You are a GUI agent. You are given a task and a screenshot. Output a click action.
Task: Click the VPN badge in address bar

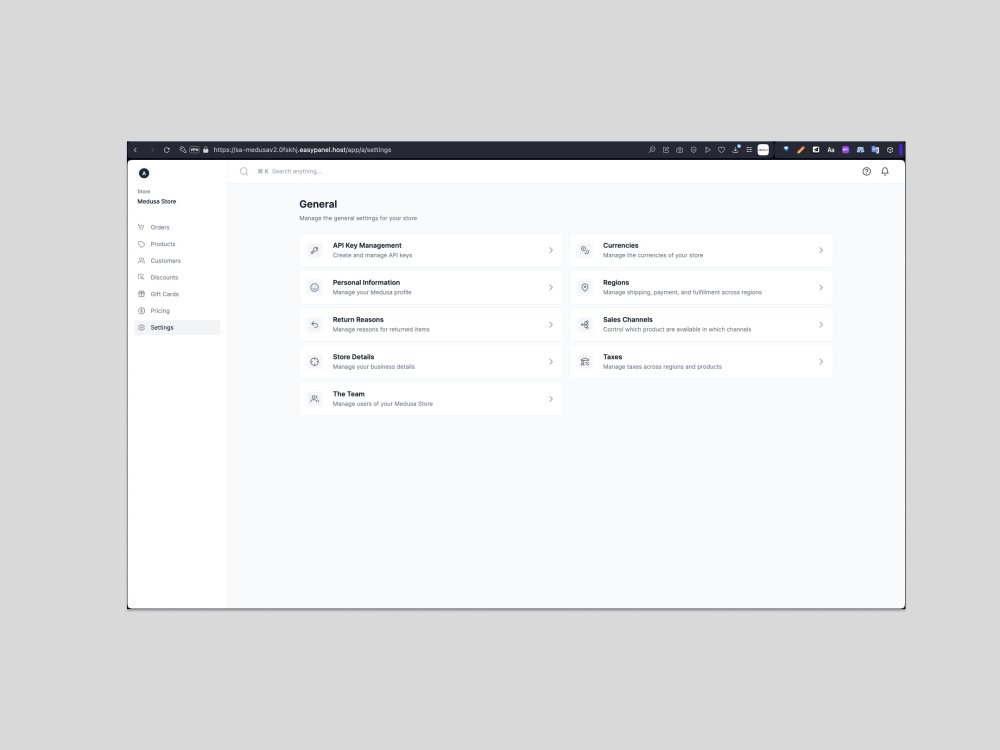[x=194, y=150]
